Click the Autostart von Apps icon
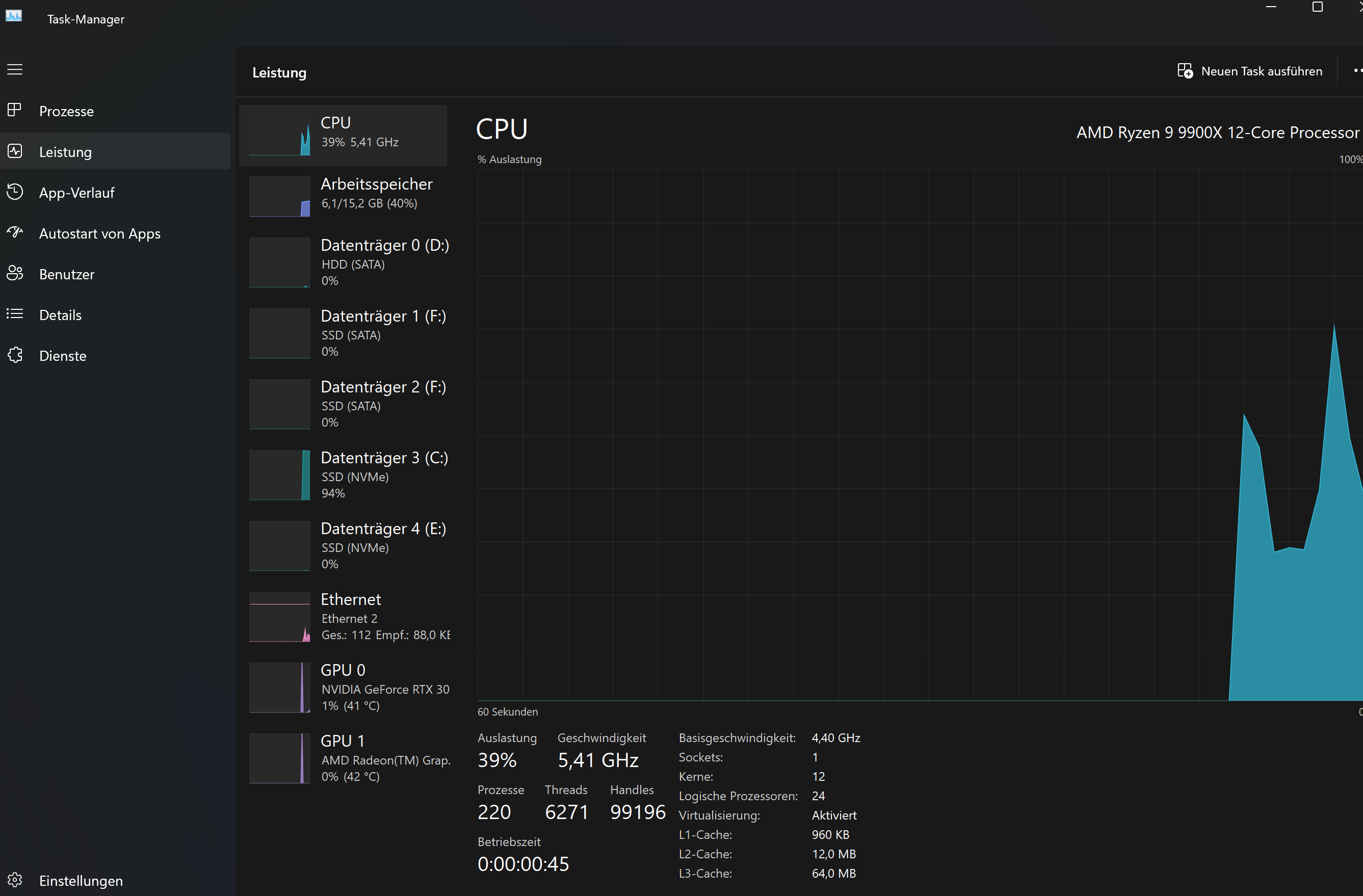 (15, 232)
